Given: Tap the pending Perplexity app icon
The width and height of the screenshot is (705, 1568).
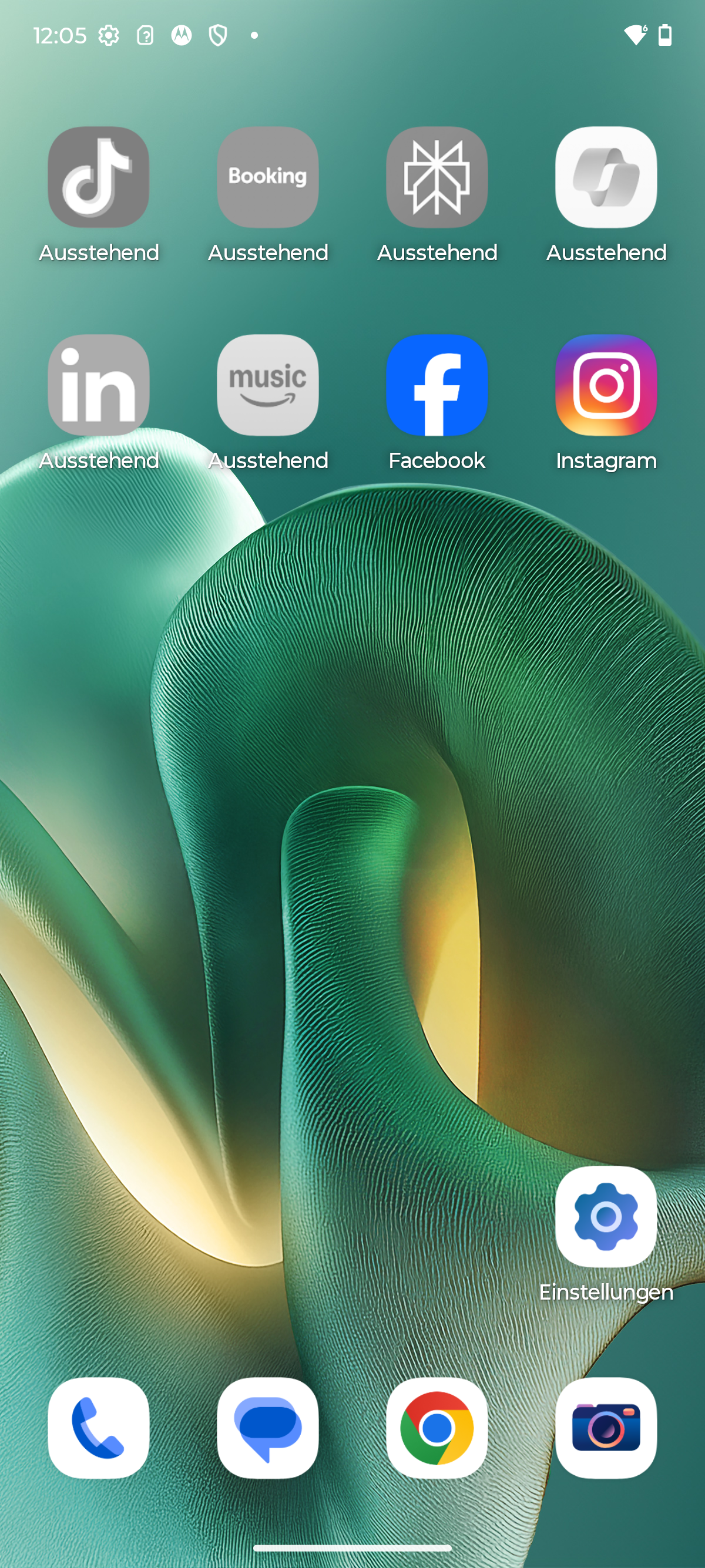Looking at the screenshot, I should click(x=437, y=177).
